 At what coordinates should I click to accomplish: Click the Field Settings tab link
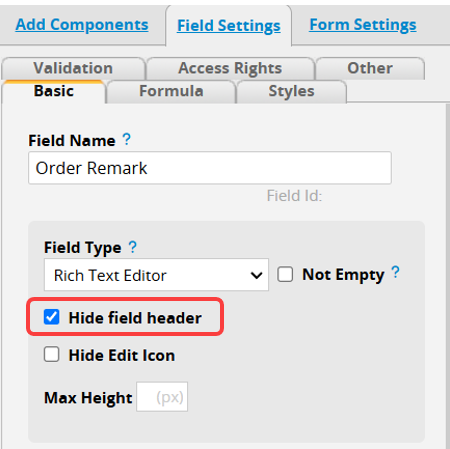tap(229, 26)
